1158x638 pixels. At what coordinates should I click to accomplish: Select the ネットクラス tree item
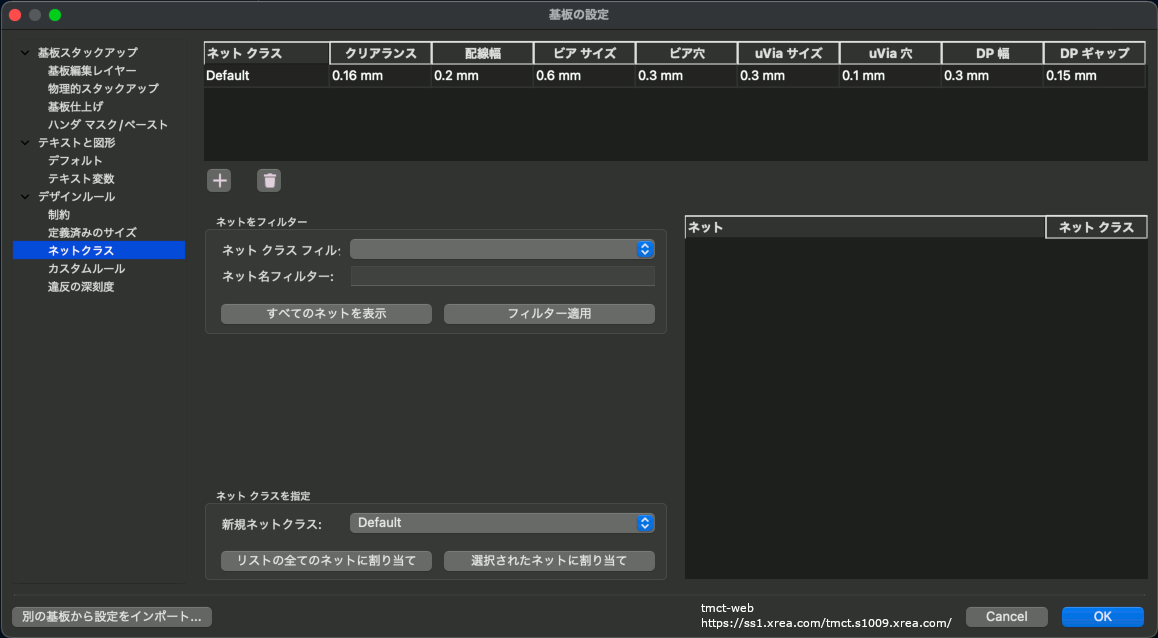point(99,250)
